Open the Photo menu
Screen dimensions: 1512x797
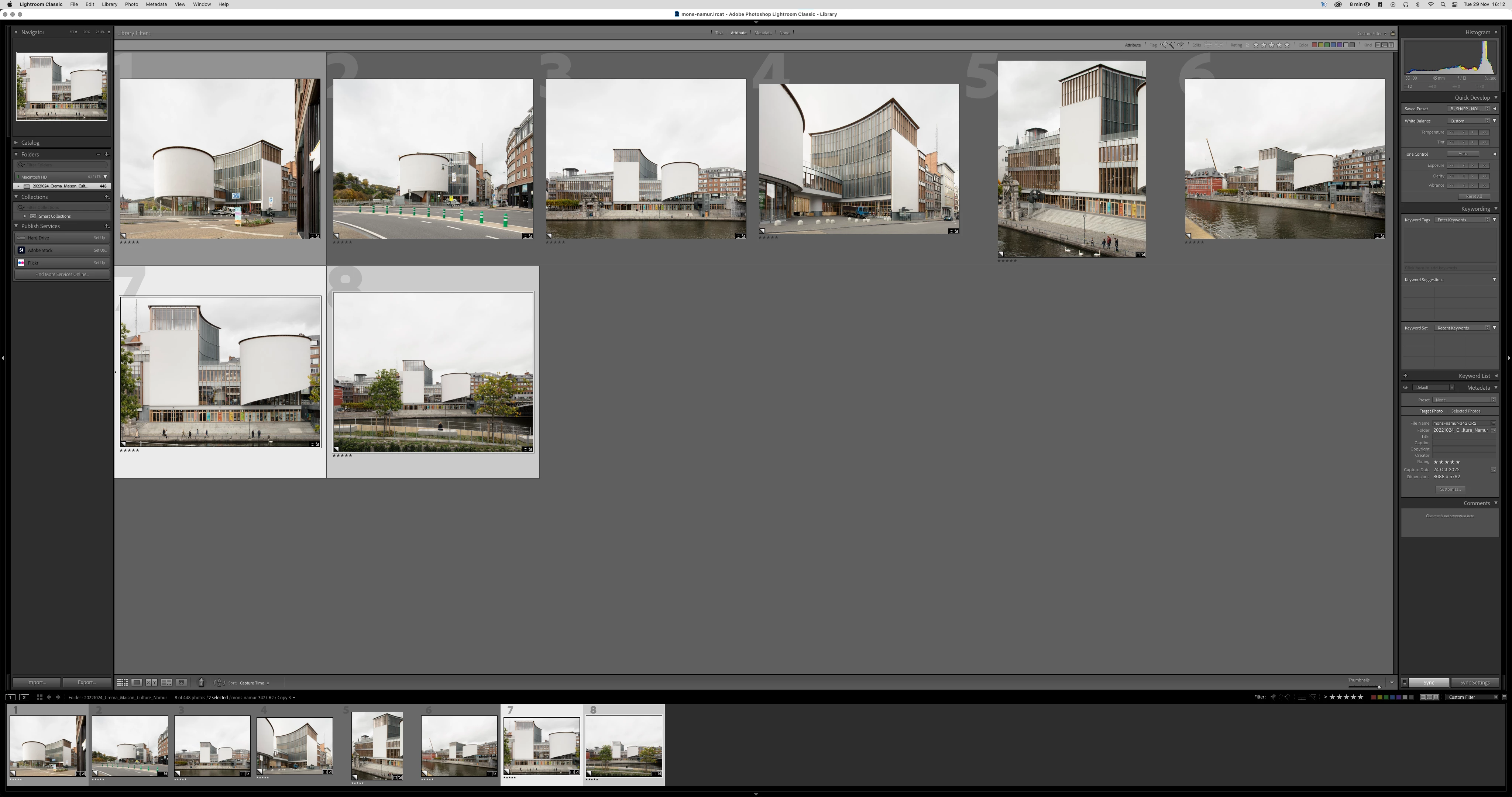pos(131,4)
